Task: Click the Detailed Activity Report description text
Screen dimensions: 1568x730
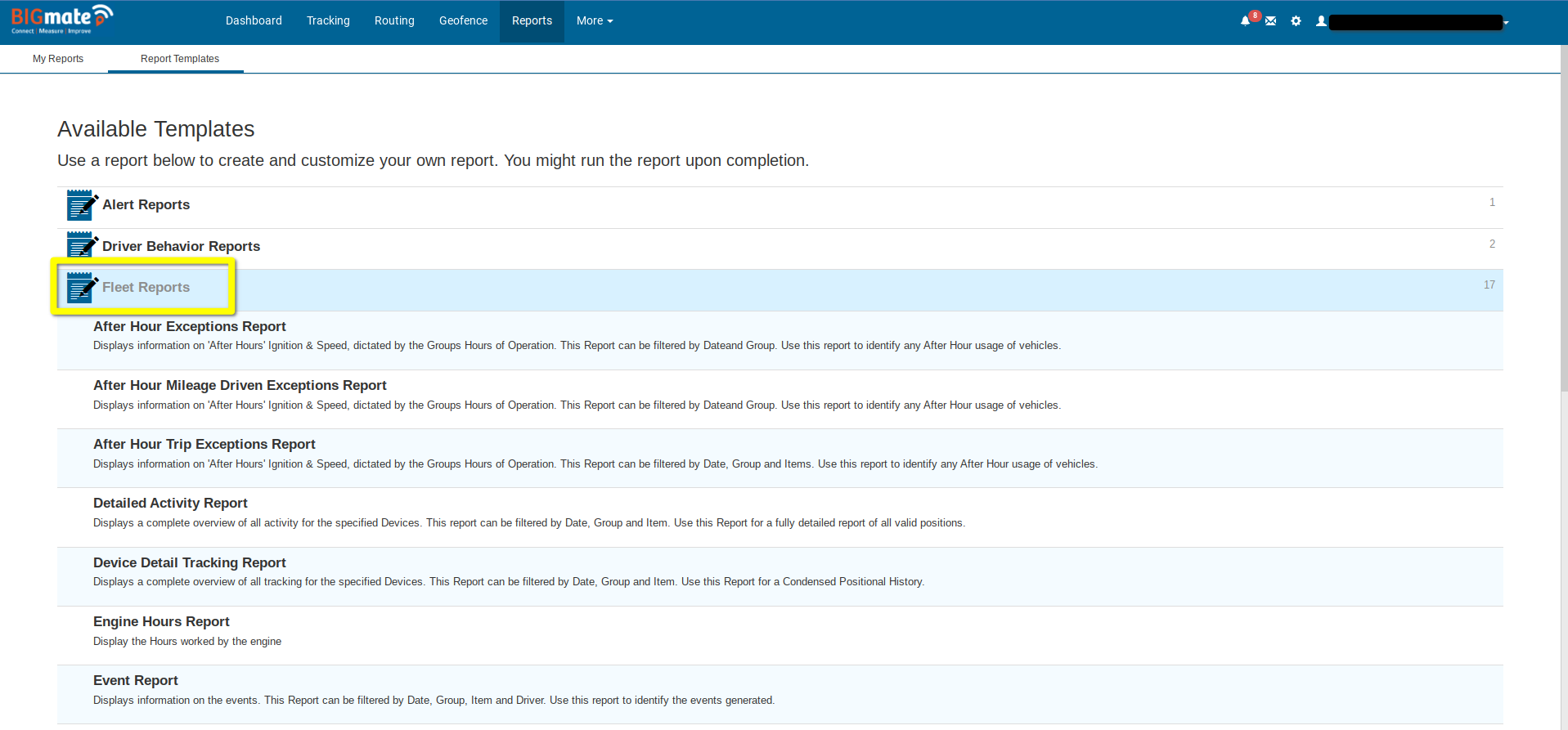Action: click(529, 522)
